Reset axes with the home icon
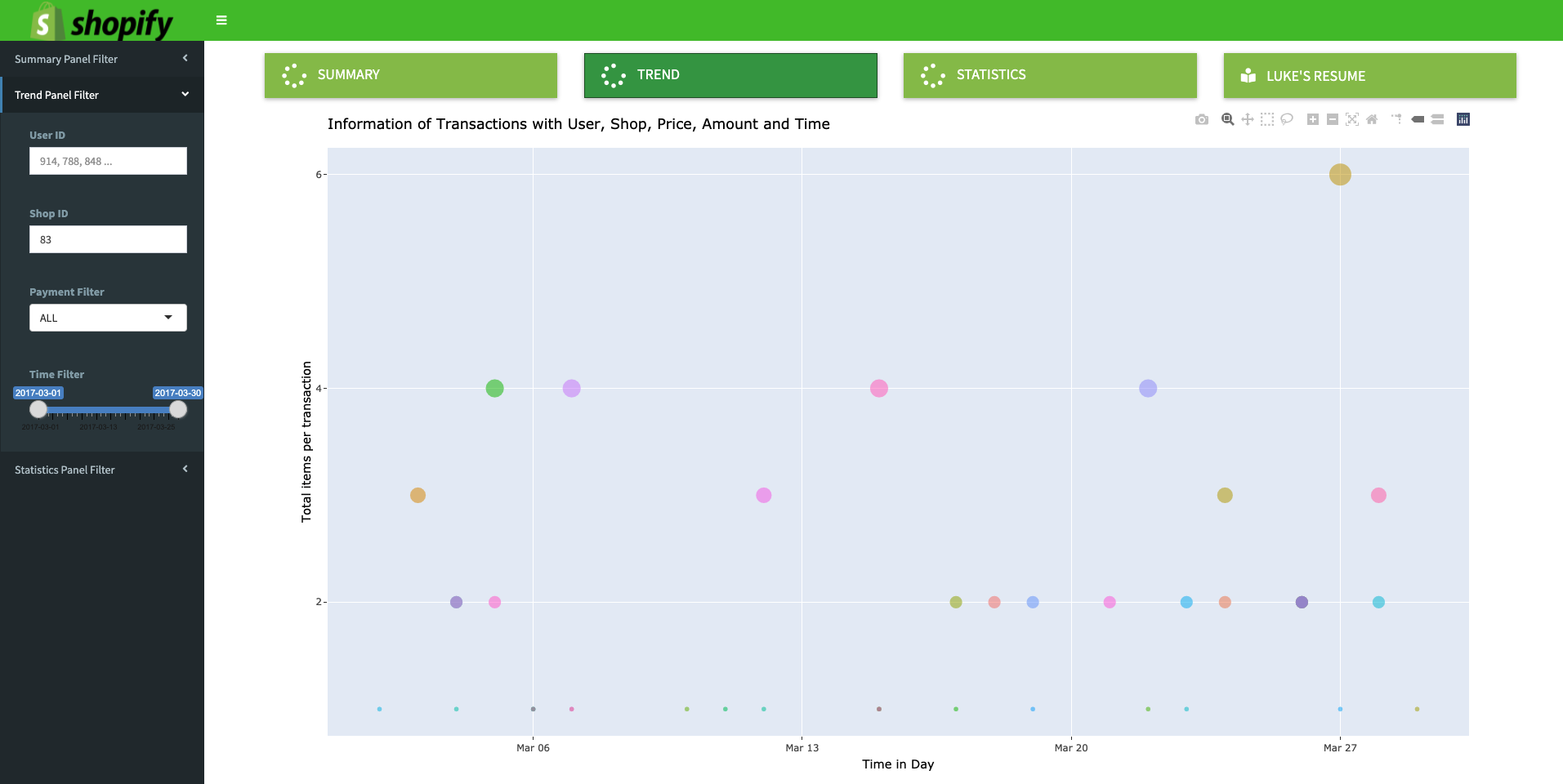The width and height of the screenshot is (1563, 784). (x=1372, y=119)
